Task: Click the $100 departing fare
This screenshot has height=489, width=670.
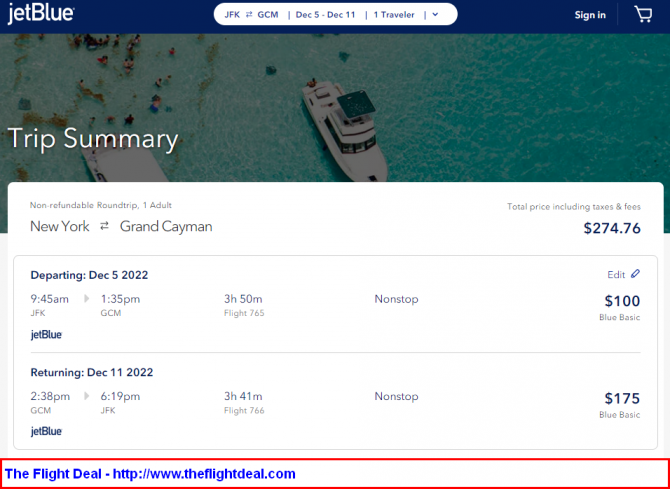Action: [x=622, y=301]
